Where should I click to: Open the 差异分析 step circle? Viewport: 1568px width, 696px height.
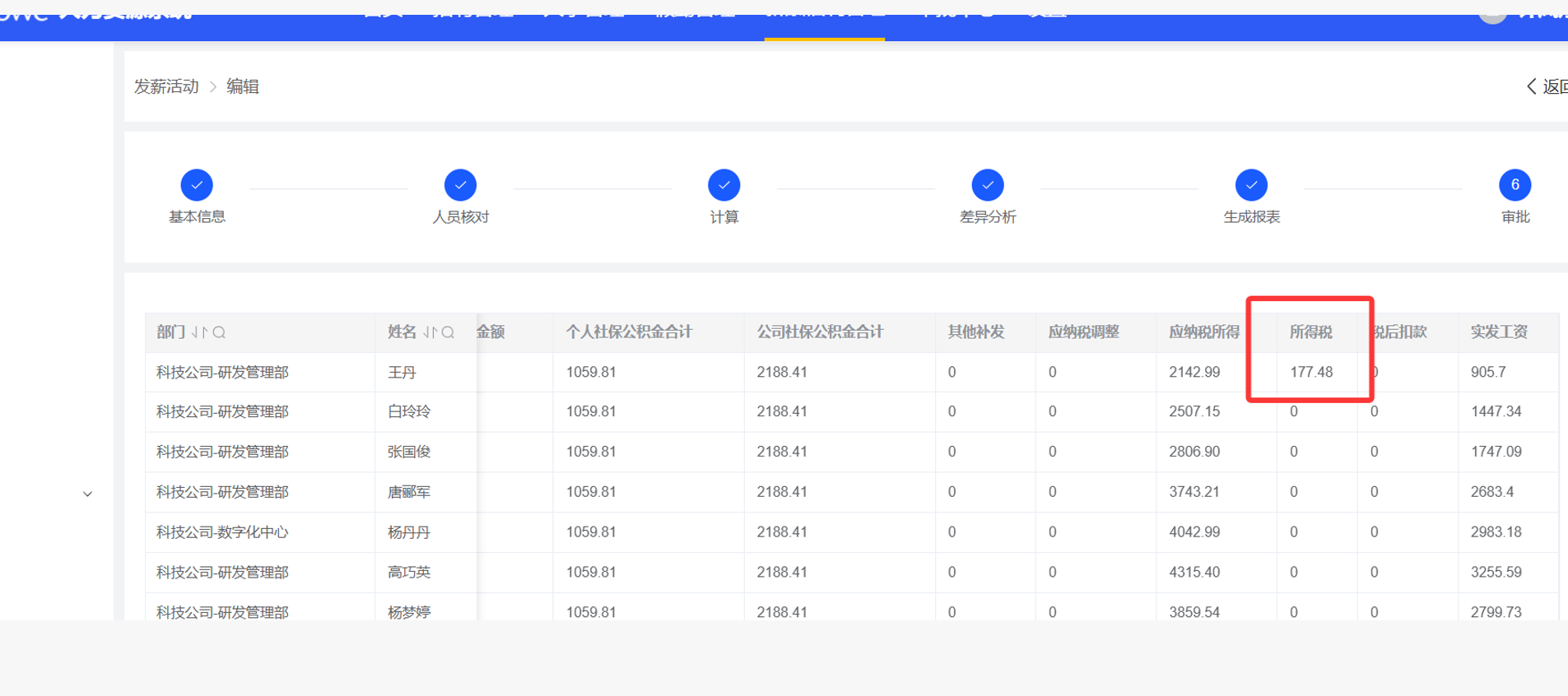click(x=987, y=185)
